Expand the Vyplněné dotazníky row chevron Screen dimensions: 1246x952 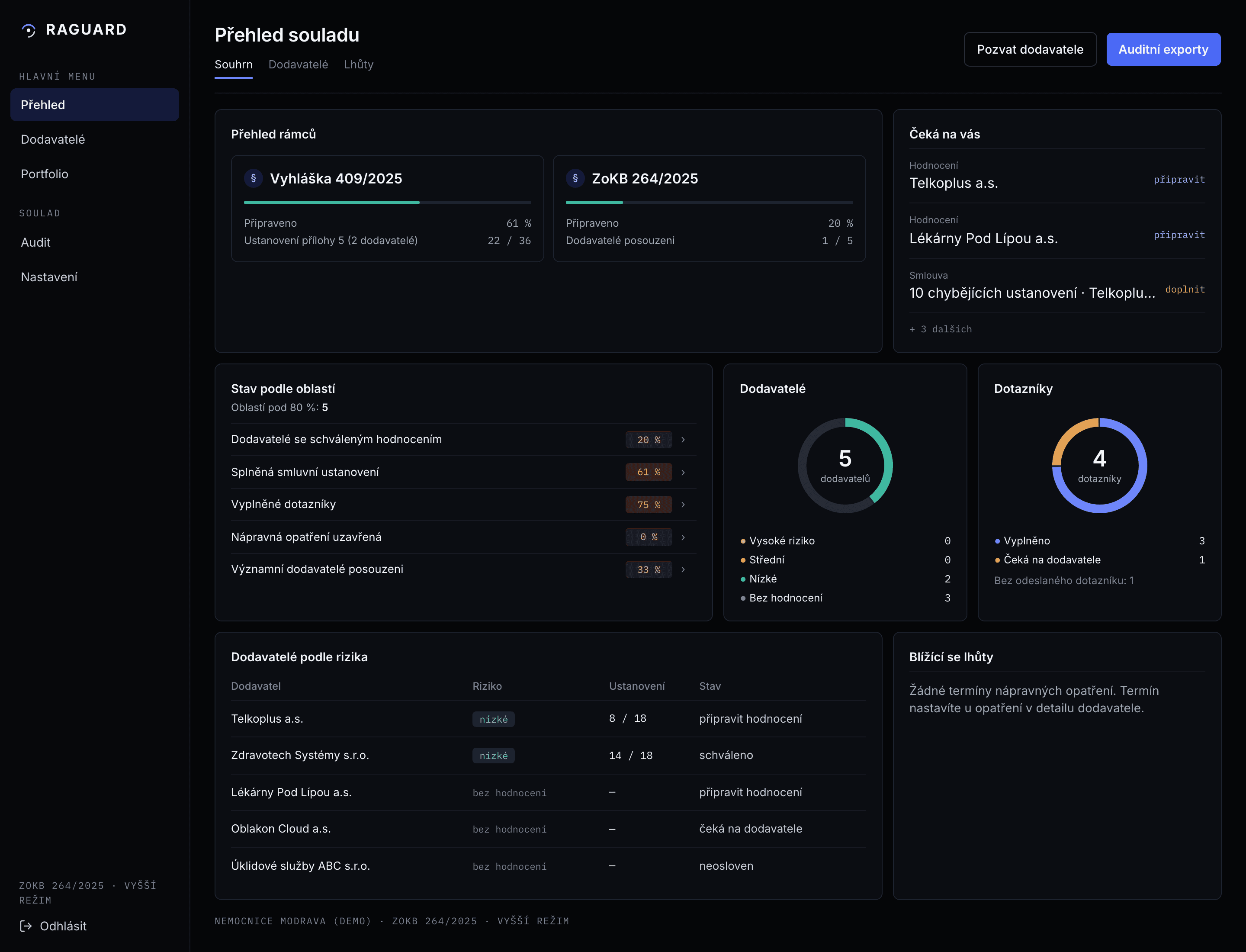[x=683, y=504]
